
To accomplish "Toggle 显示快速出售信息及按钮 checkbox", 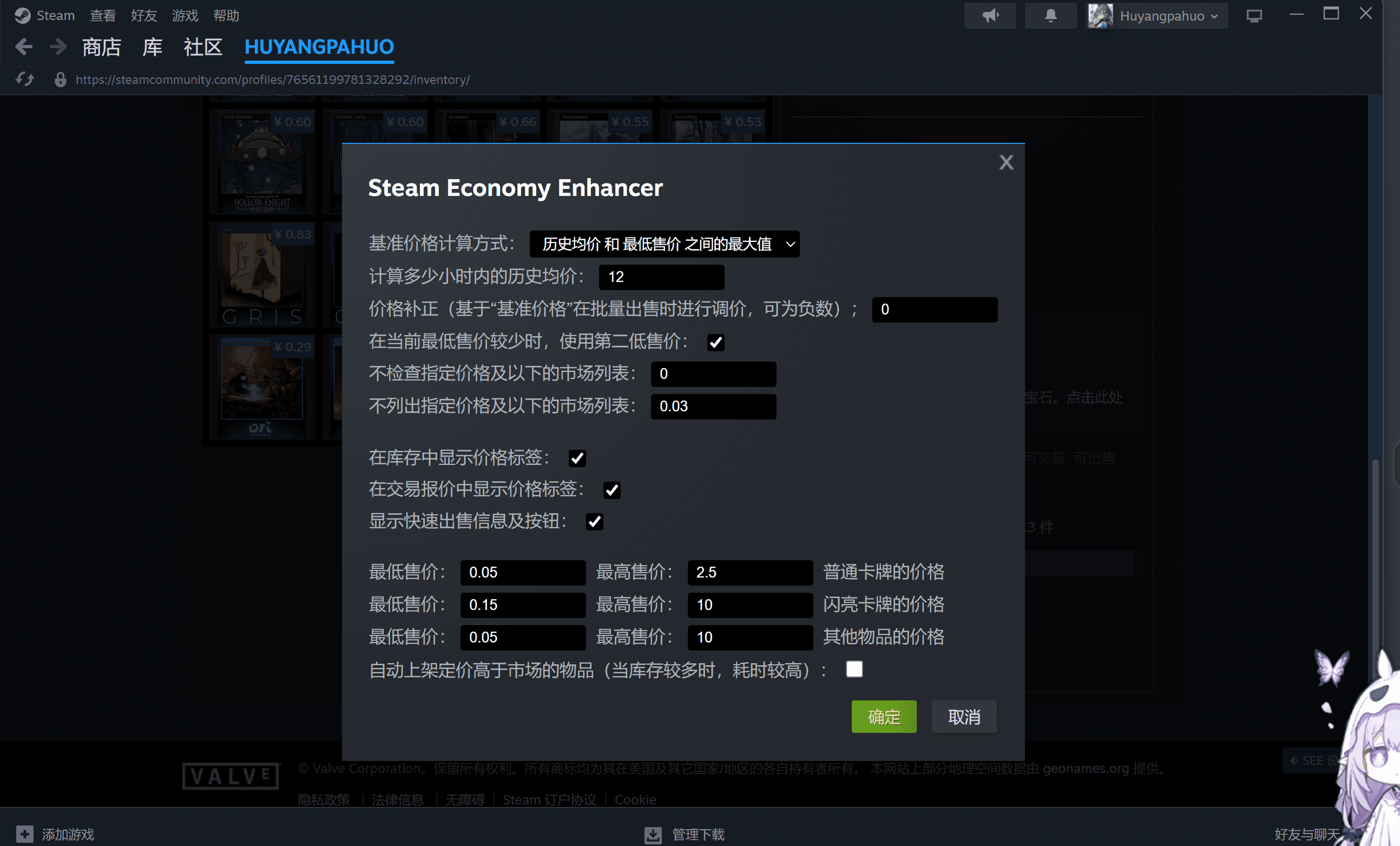I will (594, 522).
